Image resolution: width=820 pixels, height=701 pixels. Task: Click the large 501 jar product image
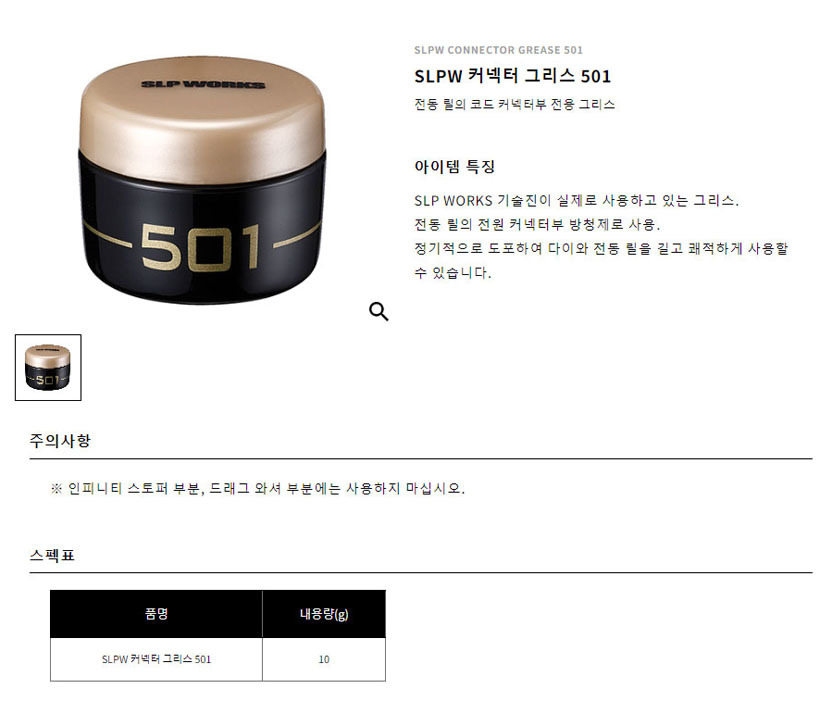click(202, 180)
